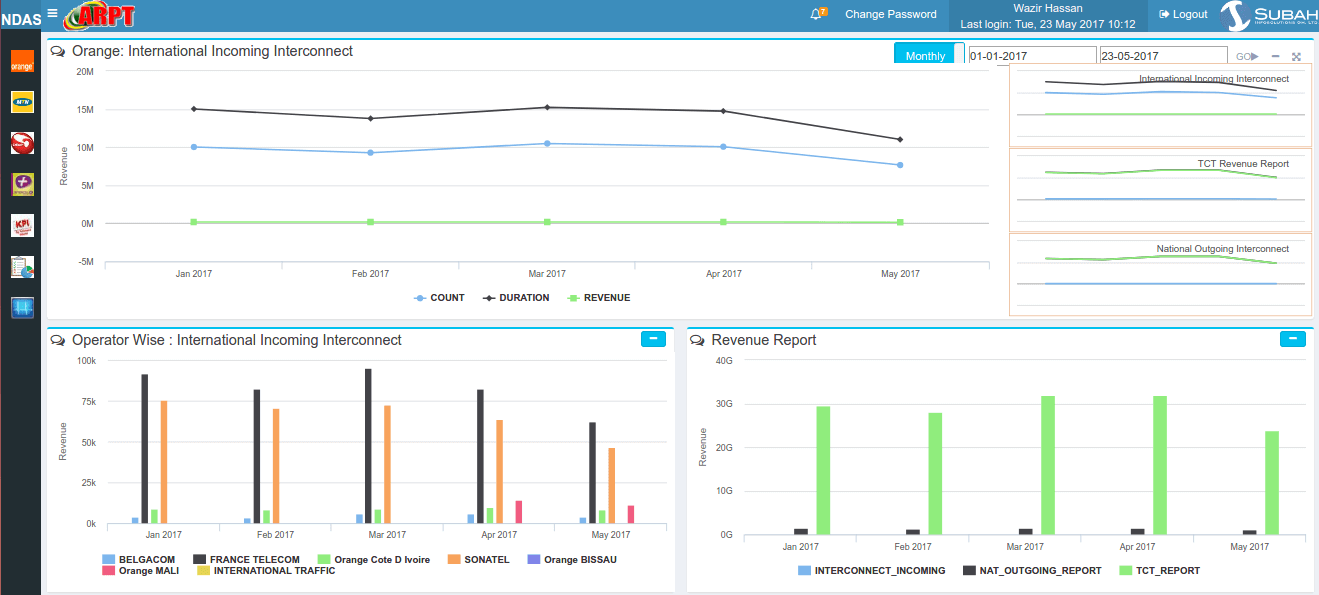This screenshot has width=1319, height=595.
Task: Click the blue monitor icon in sidebar
Action: click(22, 308)
